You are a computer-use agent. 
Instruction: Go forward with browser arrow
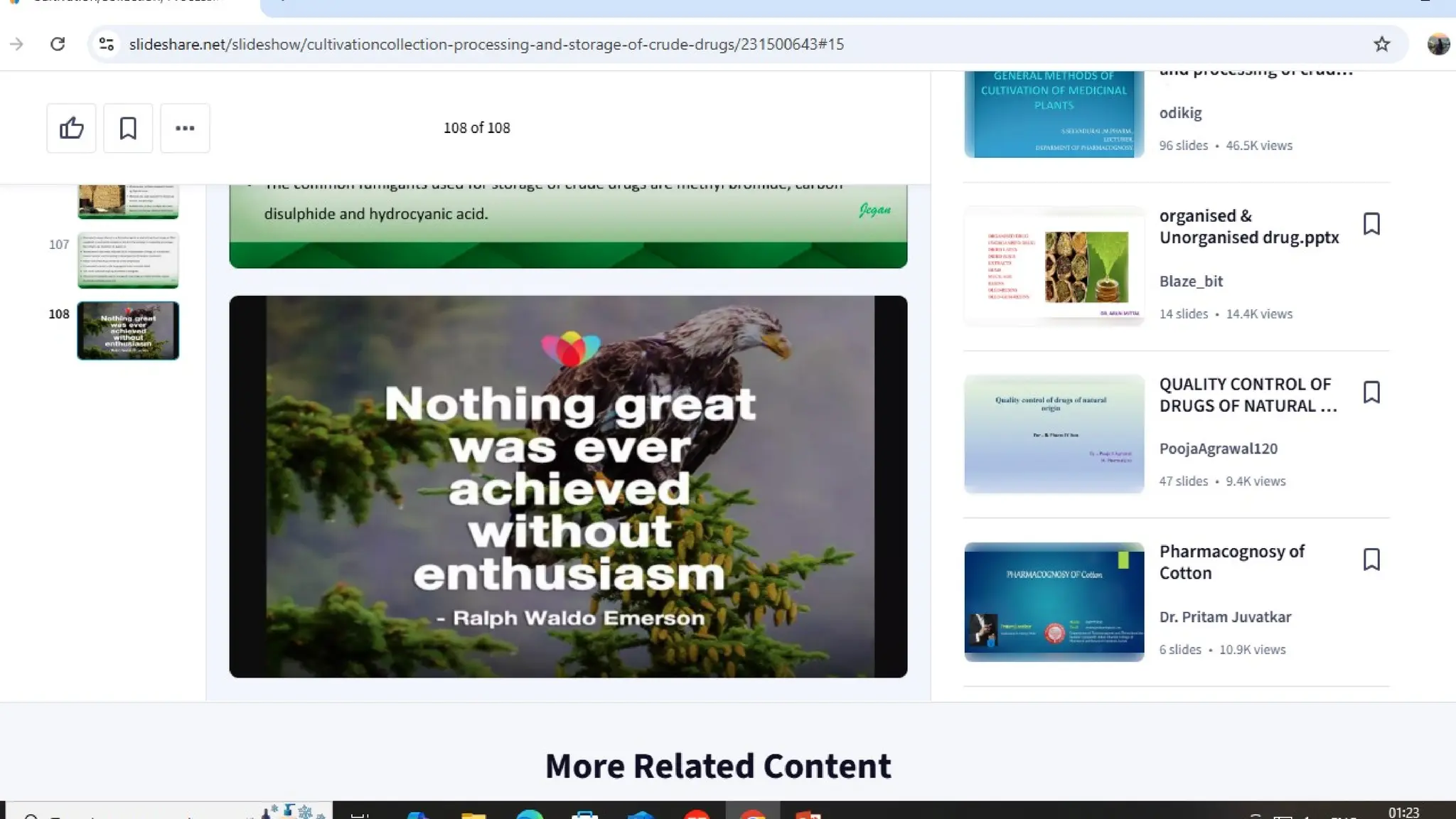16,44
